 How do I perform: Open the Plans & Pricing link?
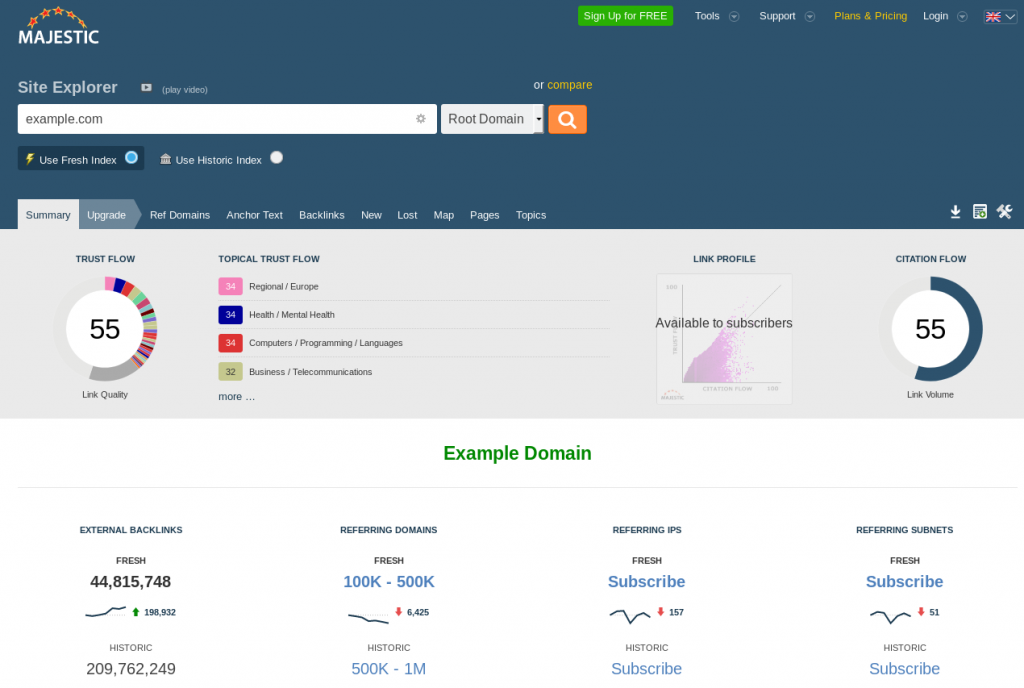[871, 16]
